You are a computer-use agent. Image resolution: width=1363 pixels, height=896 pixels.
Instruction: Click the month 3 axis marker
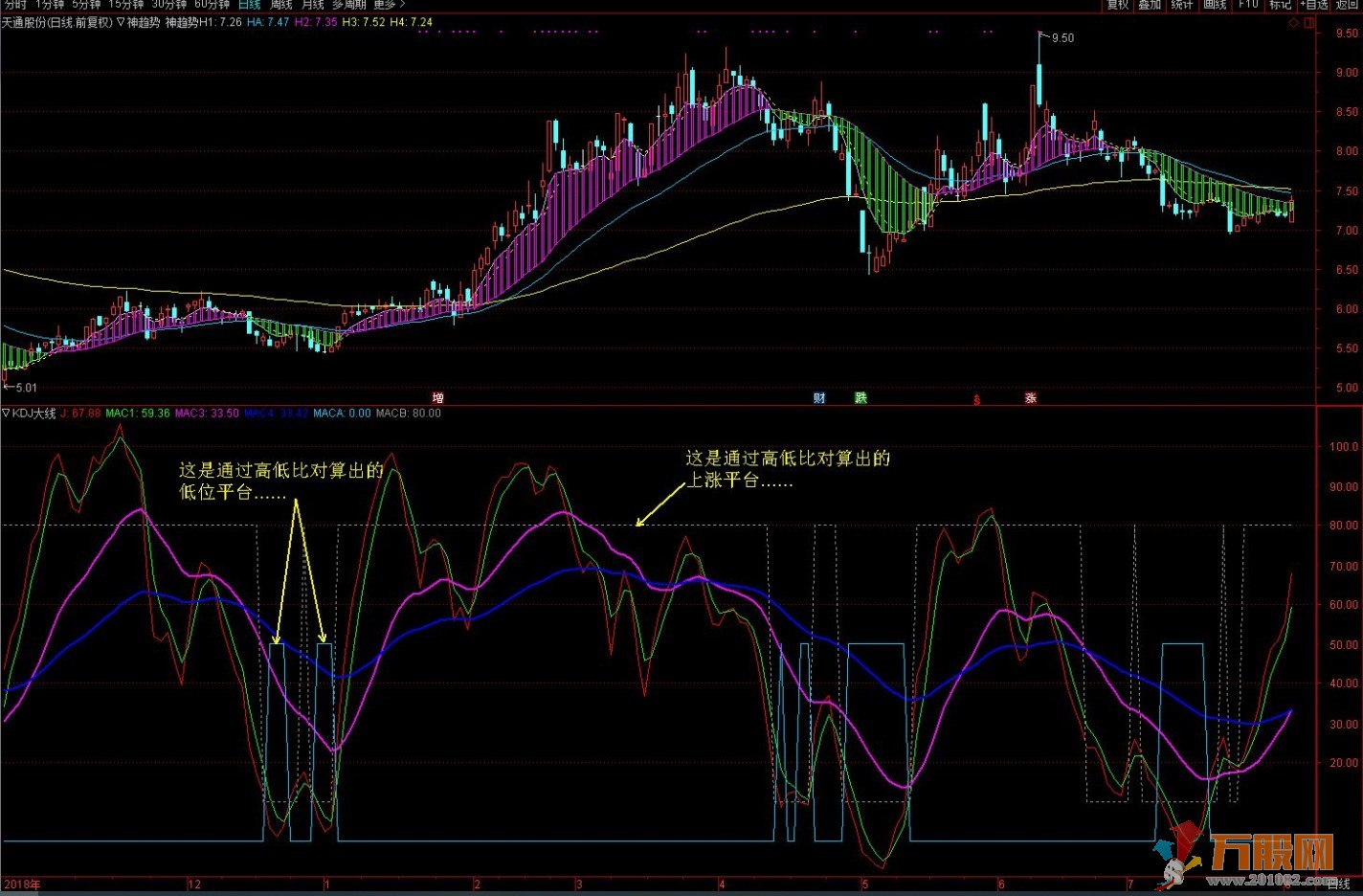click(x=579, y=885)
